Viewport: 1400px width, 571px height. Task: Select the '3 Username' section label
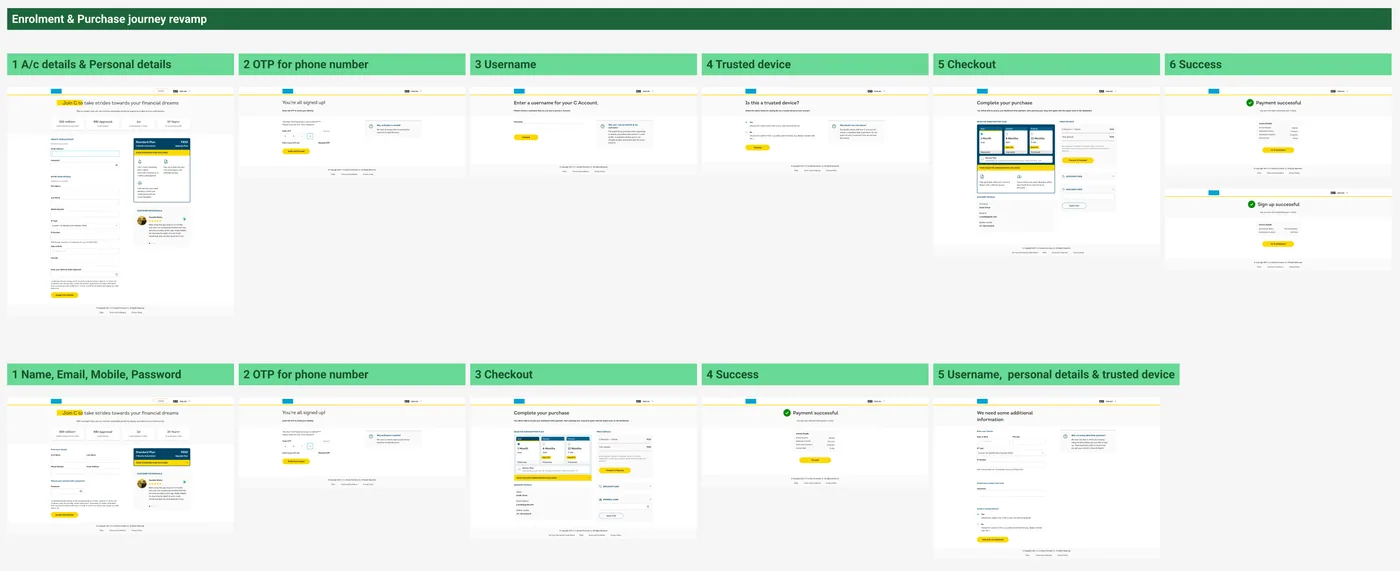506,64
